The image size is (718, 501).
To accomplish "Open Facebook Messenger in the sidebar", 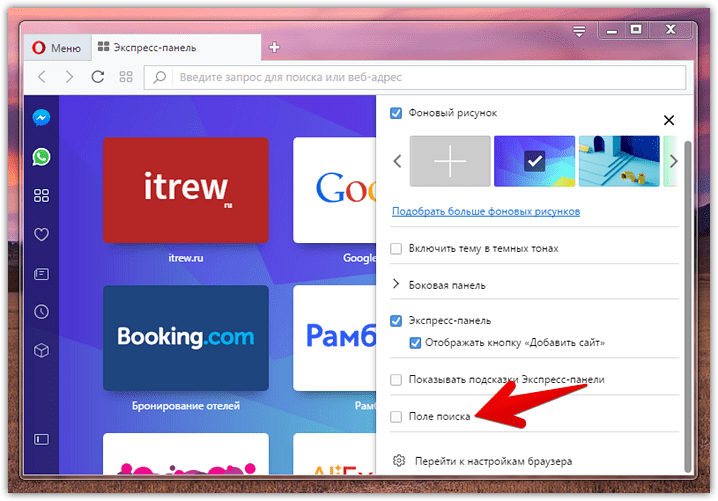I will (41, 118).
